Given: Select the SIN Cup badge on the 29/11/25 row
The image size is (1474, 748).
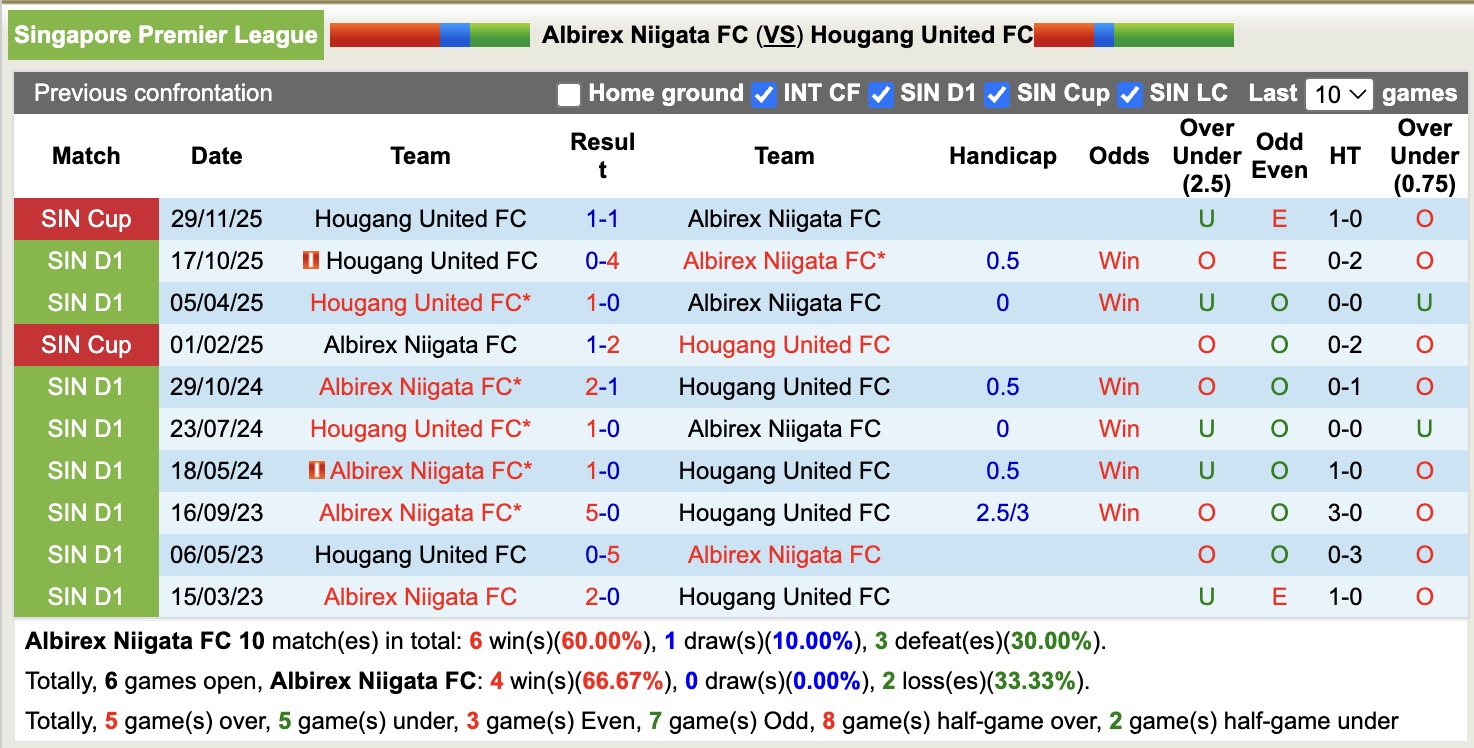Looking at the screenshot, I should click(x=85, y=218).
